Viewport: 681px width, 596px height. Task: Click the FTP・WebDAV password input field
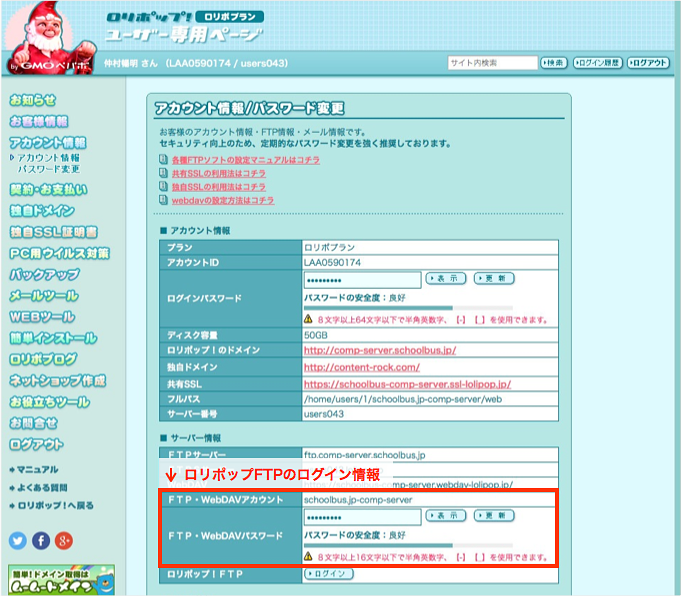[363, 517]
